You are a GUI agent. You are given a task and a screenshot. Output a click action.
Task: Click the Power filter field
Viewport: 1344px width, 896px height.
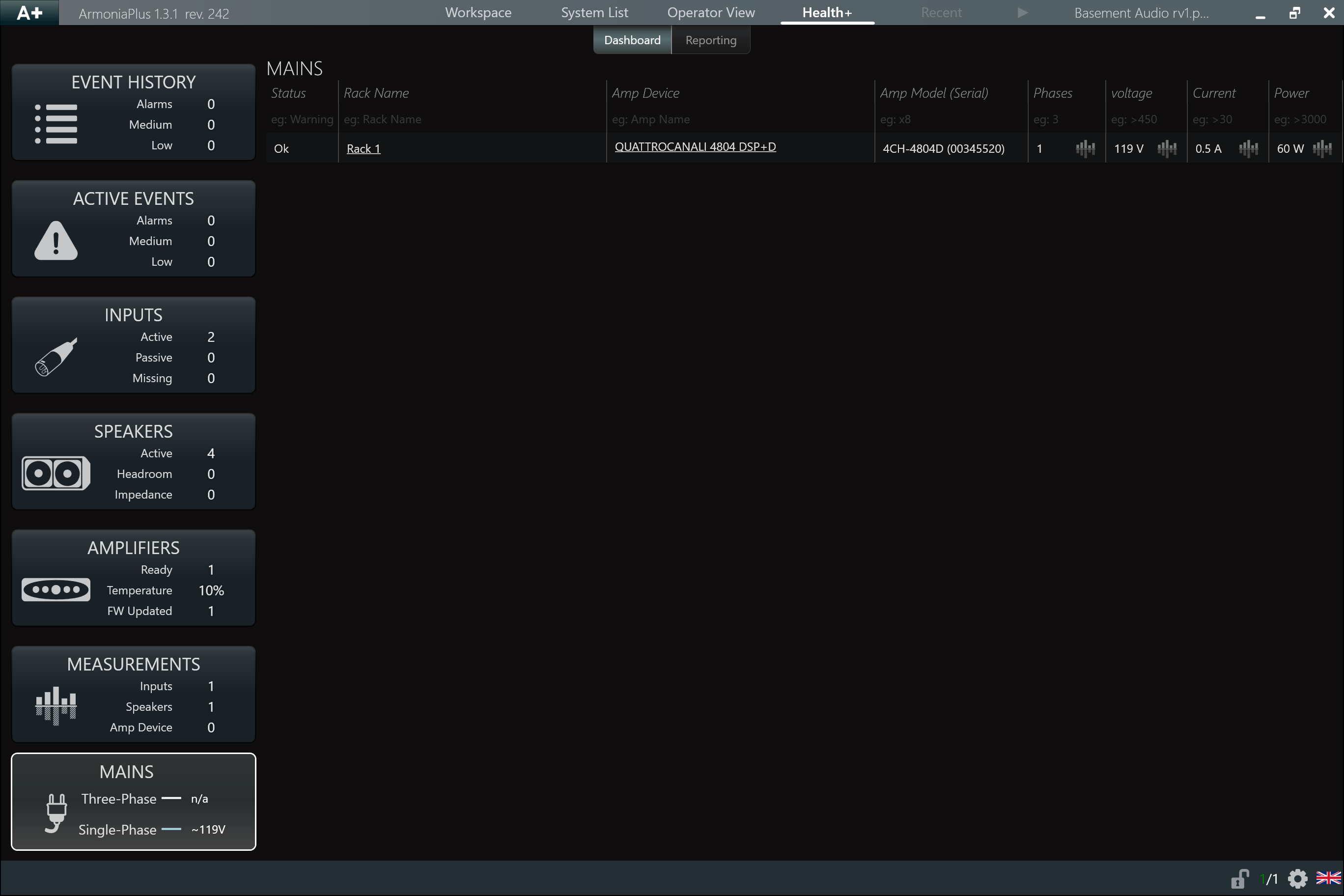1305,119
